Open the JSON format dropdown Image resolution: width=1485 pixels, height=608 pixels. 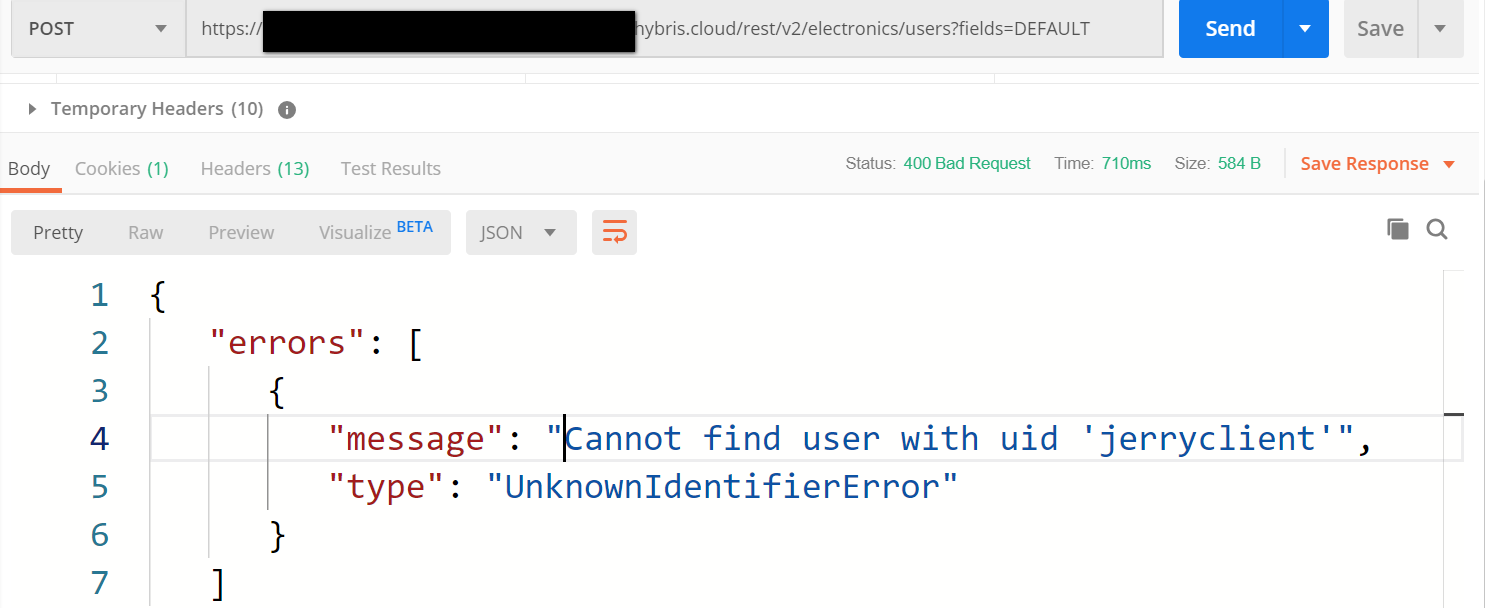click(x=521, y=232)
